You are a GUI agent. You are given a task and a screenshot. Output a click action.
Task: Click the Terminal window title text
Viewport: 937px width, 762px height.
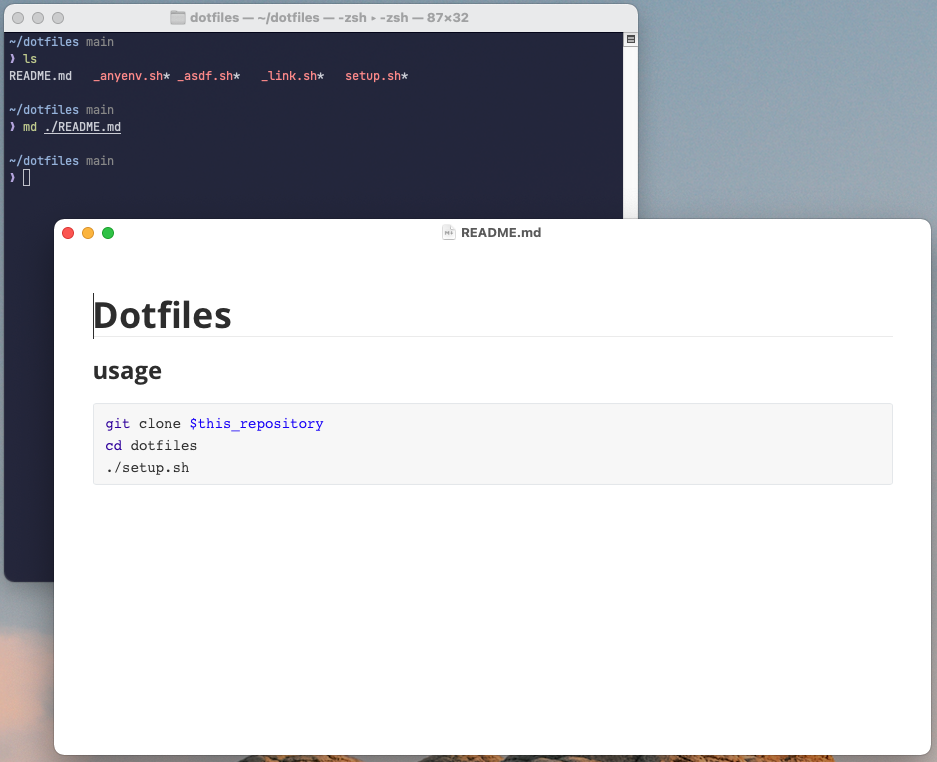tap(329, 17)
